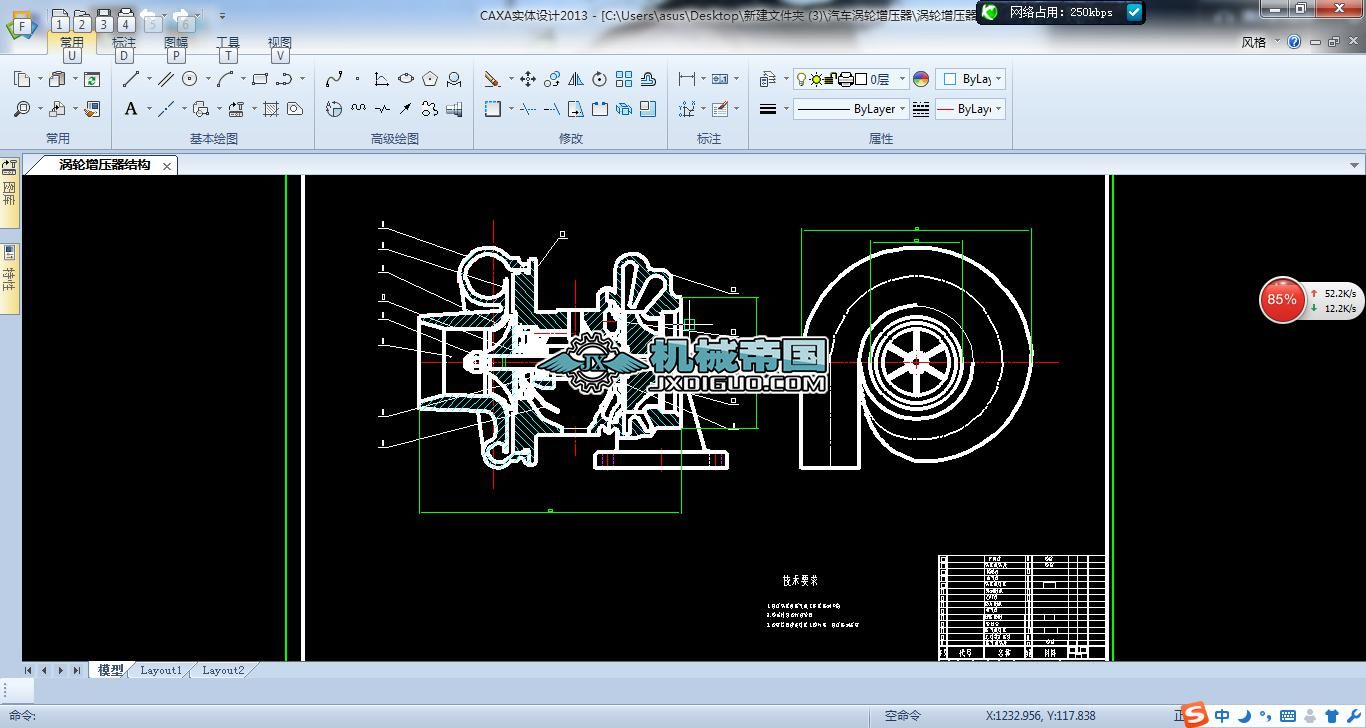Image resolution: width=1366 pixels, height=728 pixels.
Task: Toggle the Sogou Chinese input mode indicator
Action: click(1222, 716)
